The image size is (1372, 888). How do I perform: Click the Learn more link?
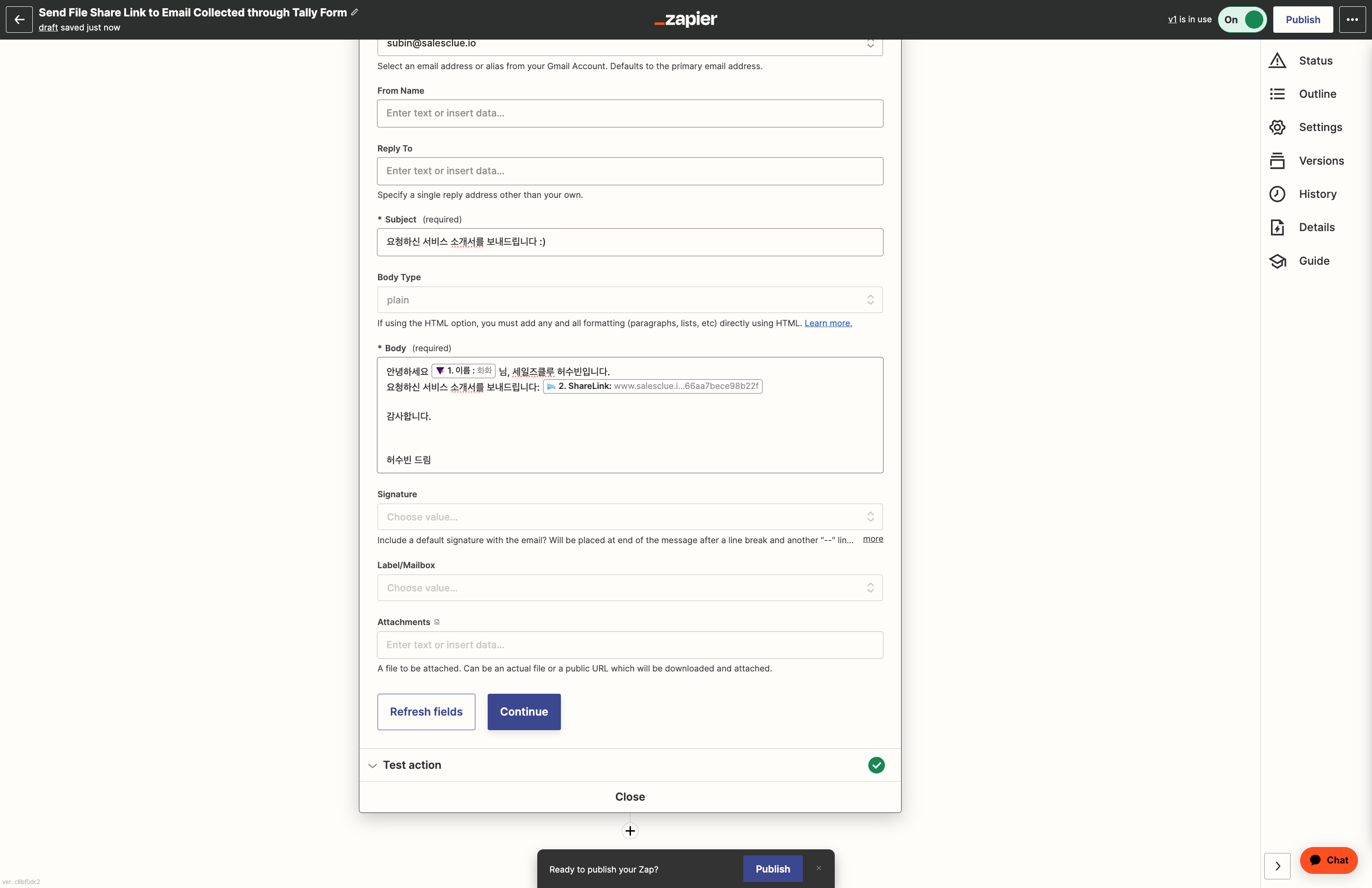828,323
